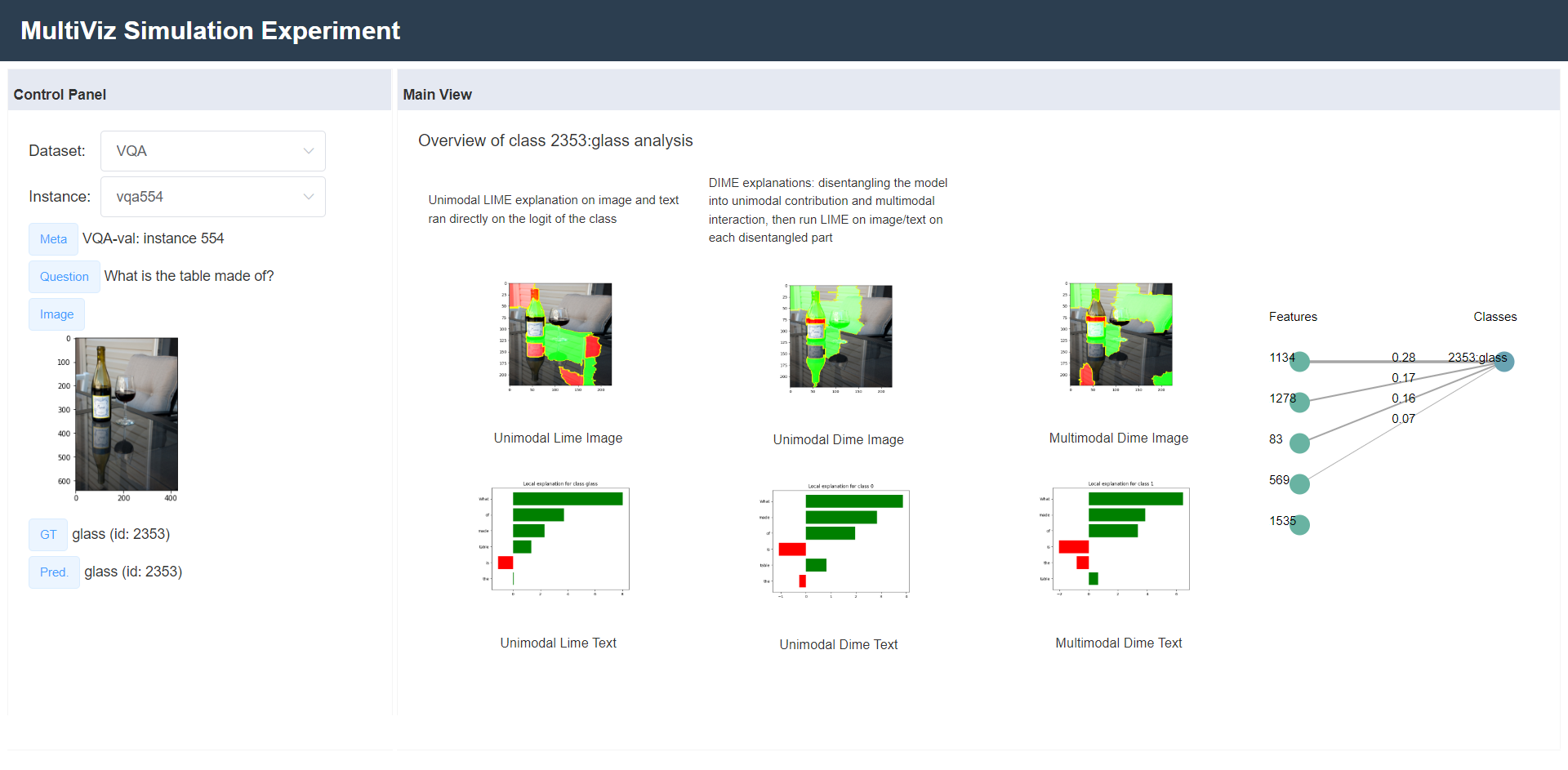The height and width of the screenshot is (770, 1568).
Task: Click the Pred. tag label
Action: [54, 572]
